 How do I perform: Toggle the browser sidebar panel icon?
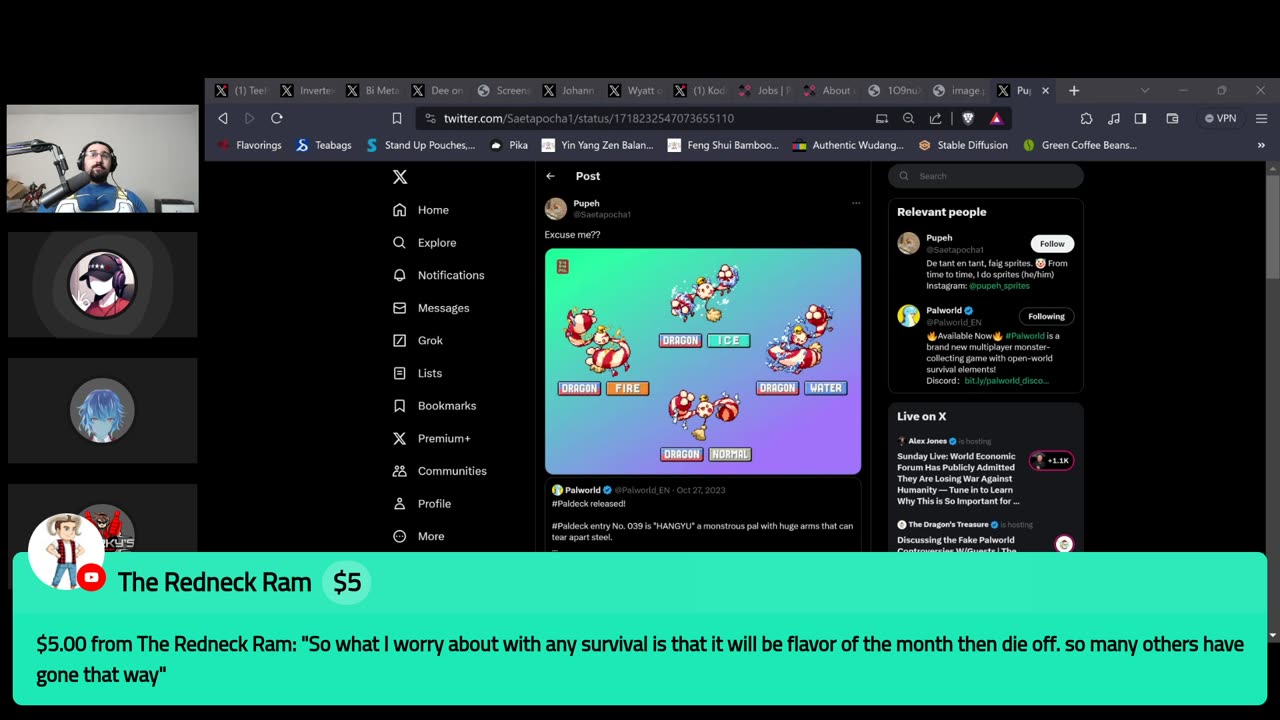1140,118
